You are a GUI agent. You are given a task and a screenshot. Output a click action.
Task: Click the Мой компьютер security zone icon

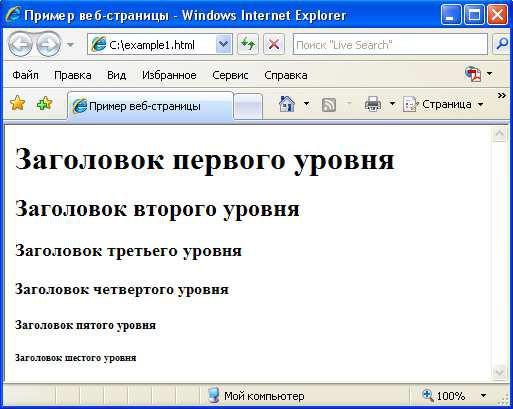pos(213,395)
